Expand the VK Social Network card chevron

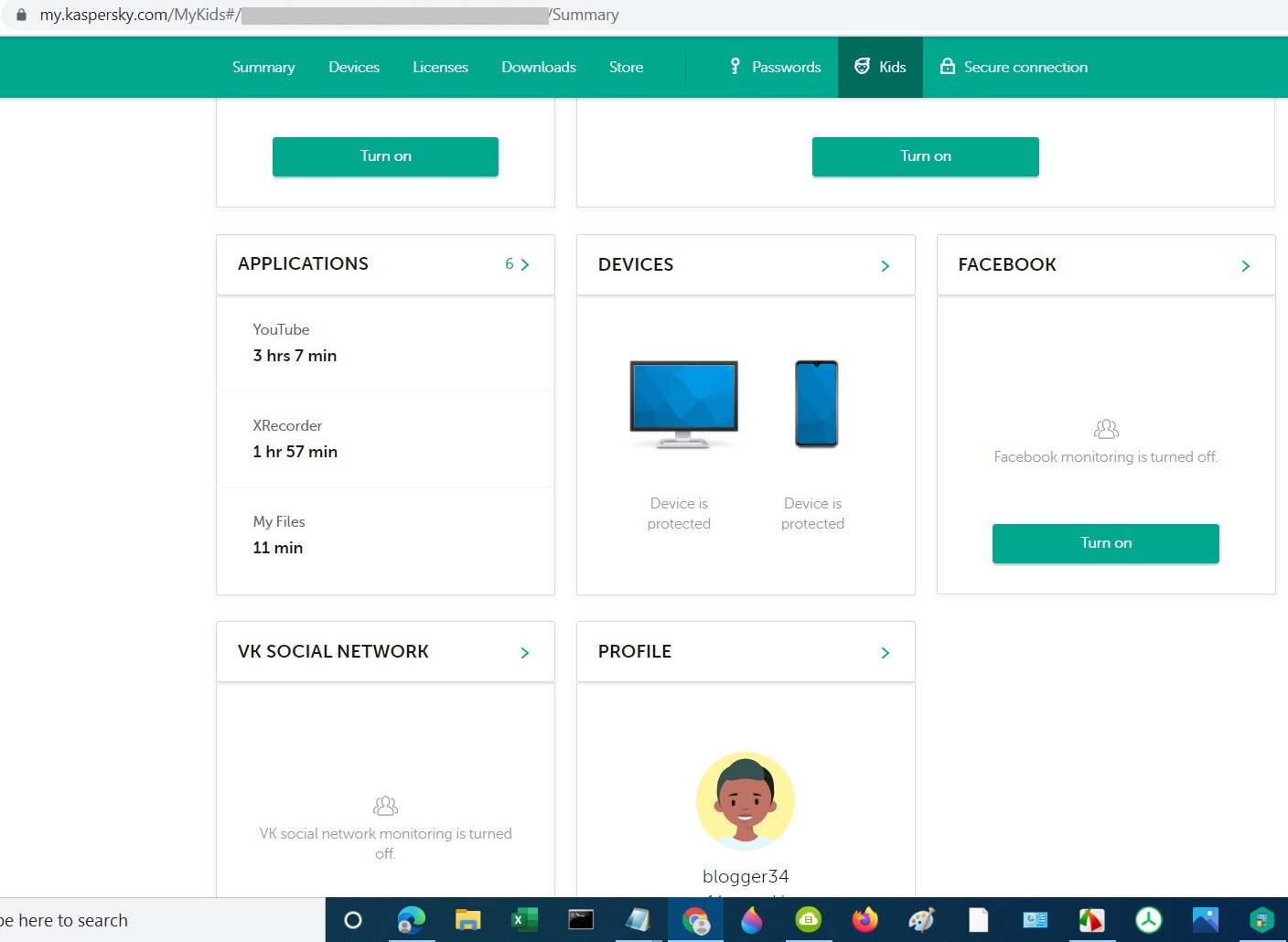(x=524, y=653)
